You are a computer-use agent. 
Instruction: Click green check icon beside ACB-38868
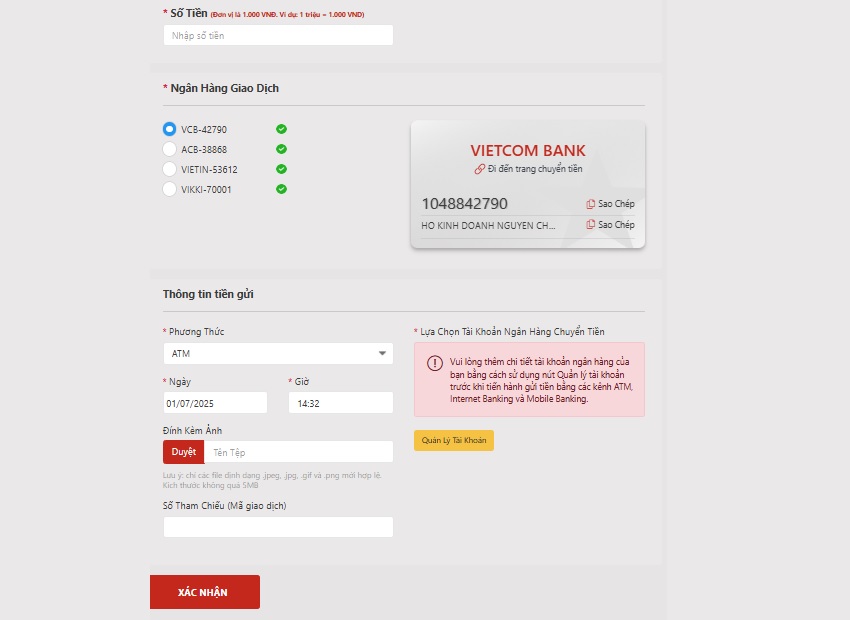click(x=281, y=149)
